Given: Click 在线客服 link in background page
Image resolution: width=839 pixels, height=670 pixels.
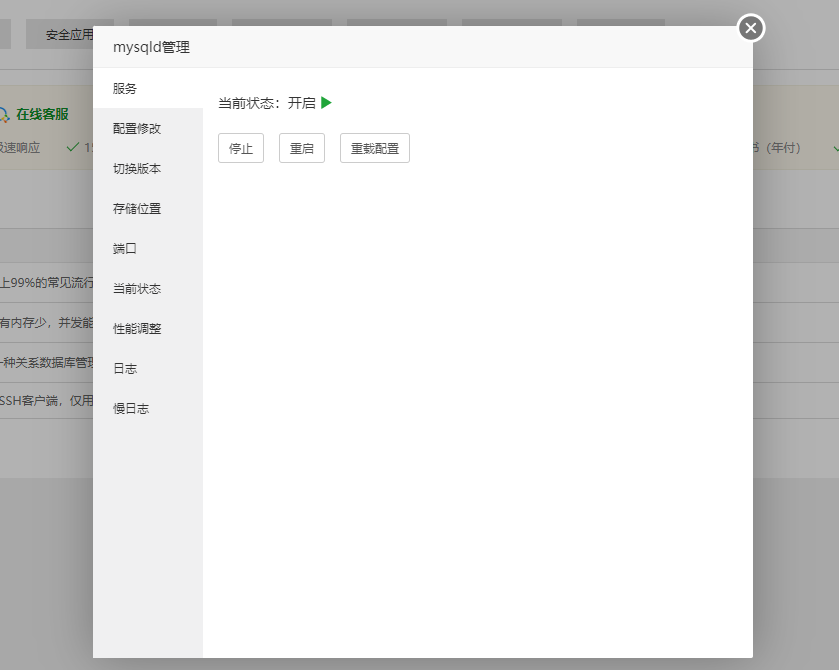Looking at the screenshot, I should click(x=42, y=114).
